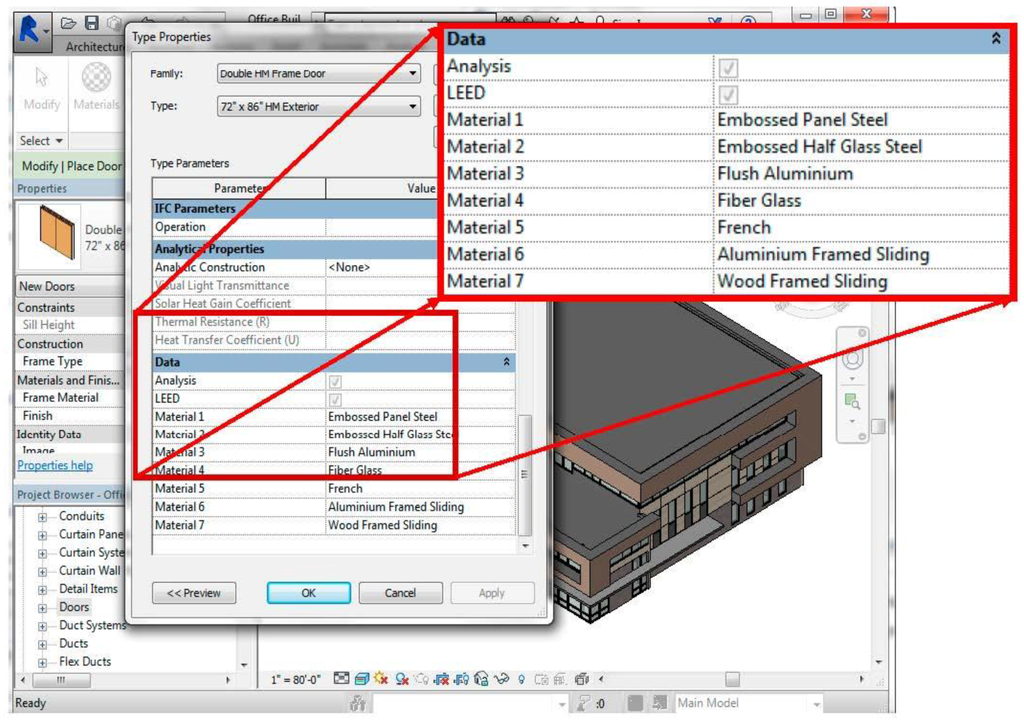Click the Detail Level icon in view control bar
The width and height of the screenshot is (1024, 720).
(342, 679)
